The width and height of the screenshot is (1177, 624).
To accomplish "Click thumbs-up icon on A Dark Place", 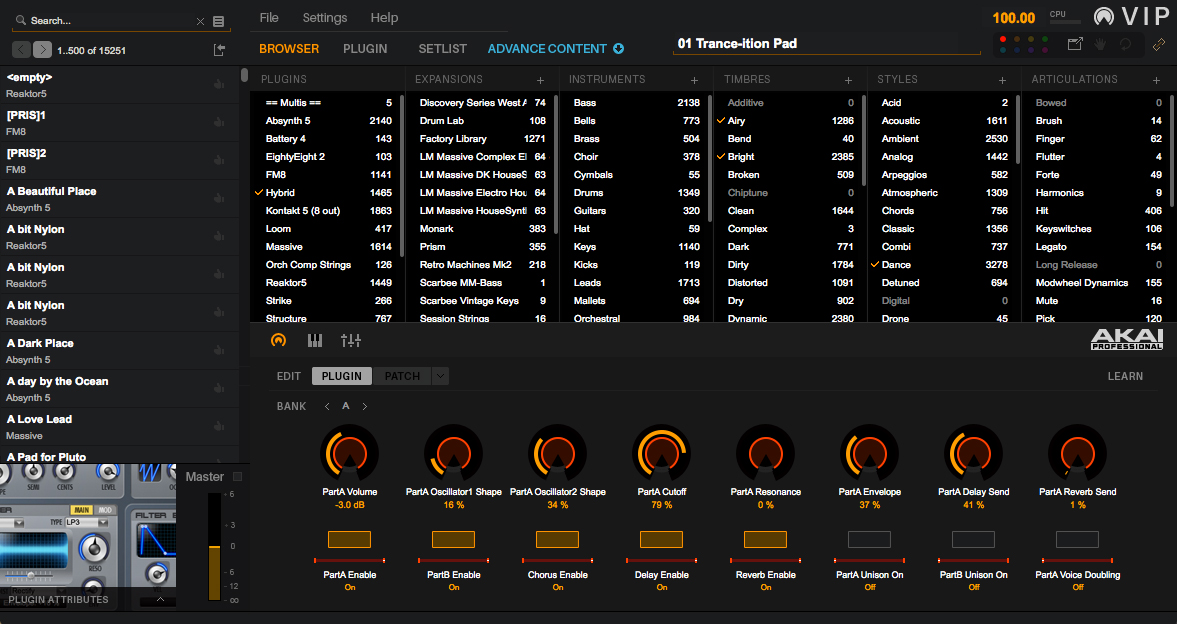I will coord(218,350).
